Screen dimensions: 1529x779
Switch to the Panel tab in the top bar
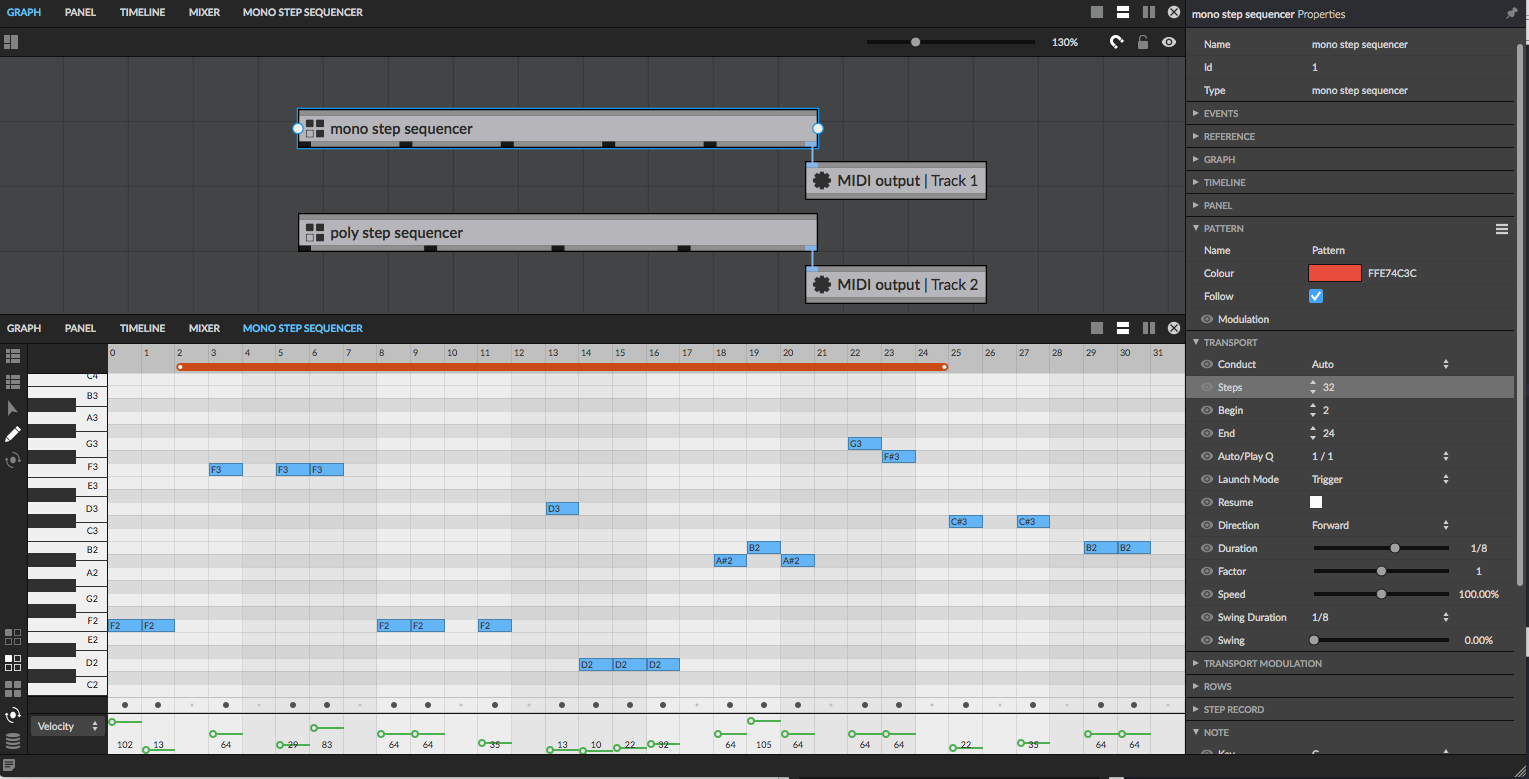(80, 12)
